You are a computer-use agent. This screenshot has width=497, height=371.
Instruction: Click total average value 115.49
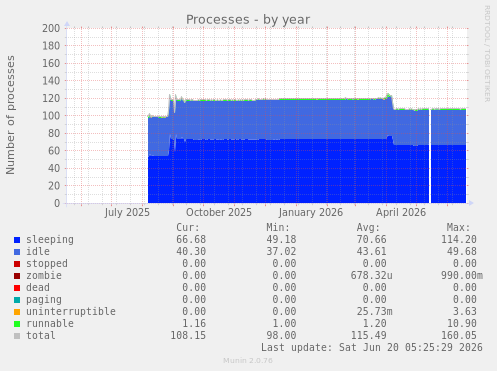(x=368, y=335)
